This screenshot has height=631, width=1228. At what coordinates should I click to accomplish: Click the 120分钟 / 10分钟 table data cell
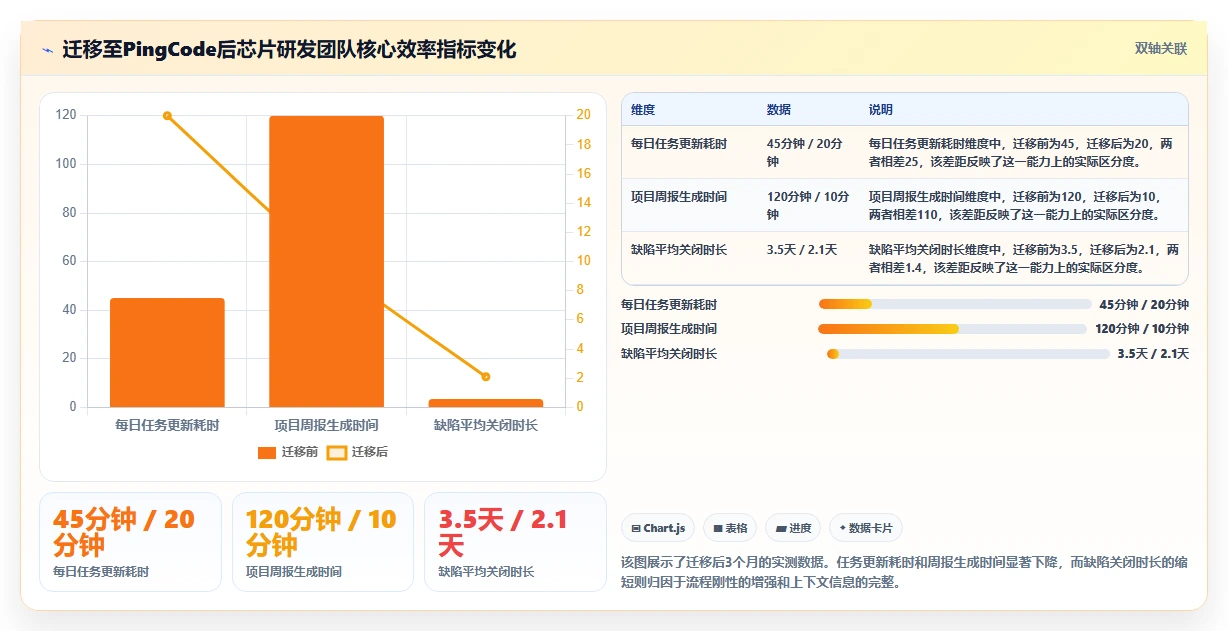pyautogui.click(x=808, y=205)
